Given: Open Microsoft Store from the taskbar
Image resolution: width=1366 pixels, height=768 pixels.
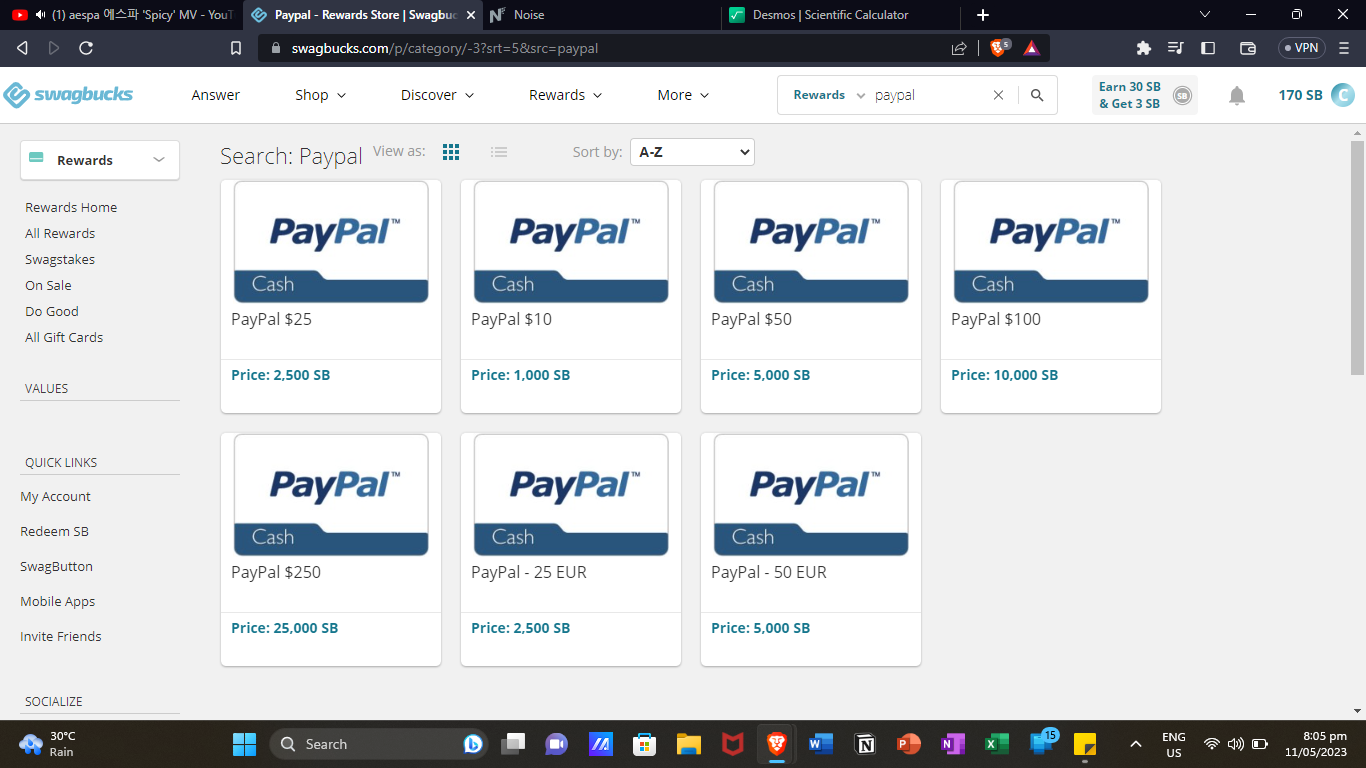Looking at the screenshot, I should coord(644,744).
